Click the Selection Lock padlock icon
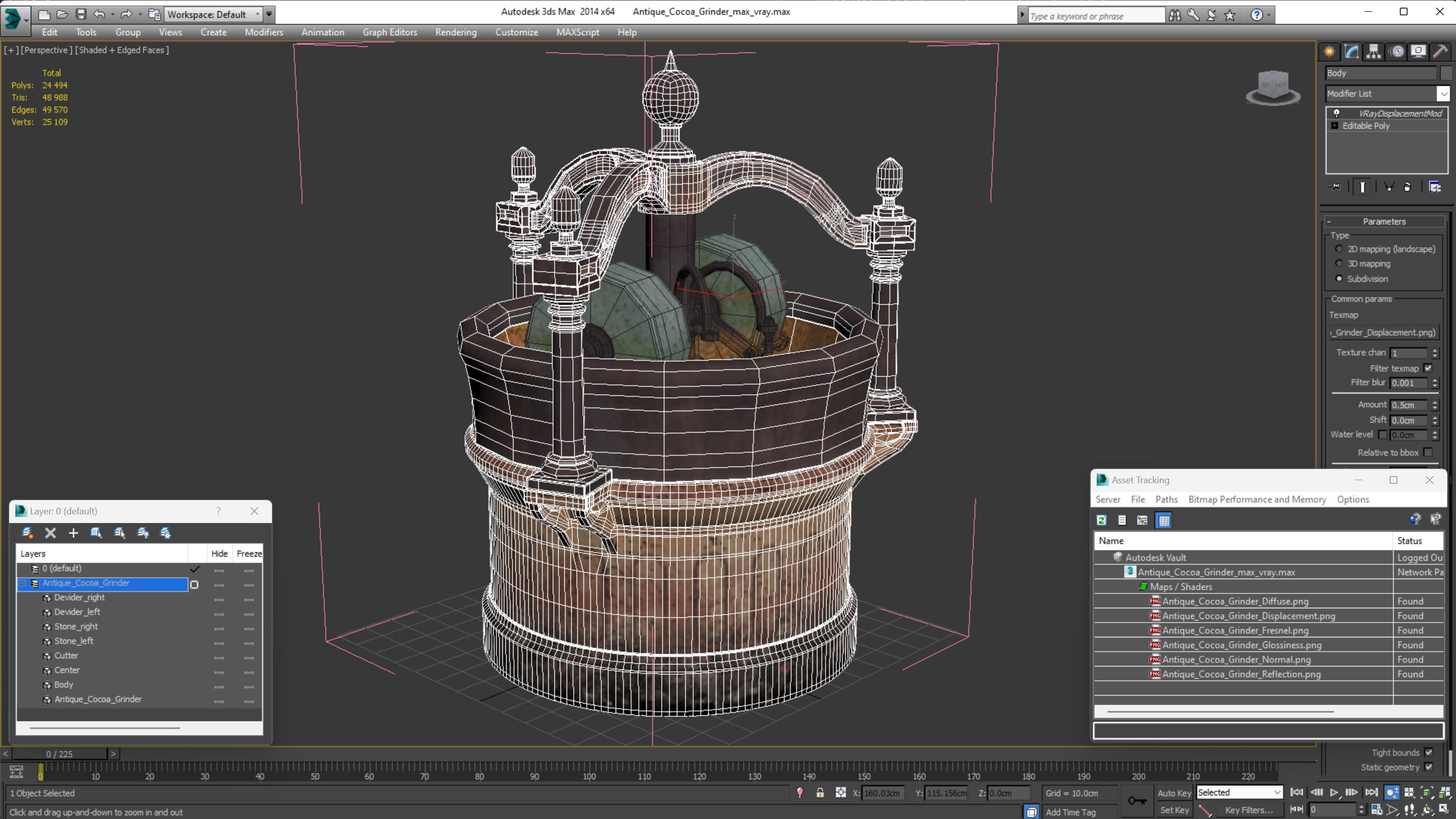1456x819 pixels. (x=820, y=792)
